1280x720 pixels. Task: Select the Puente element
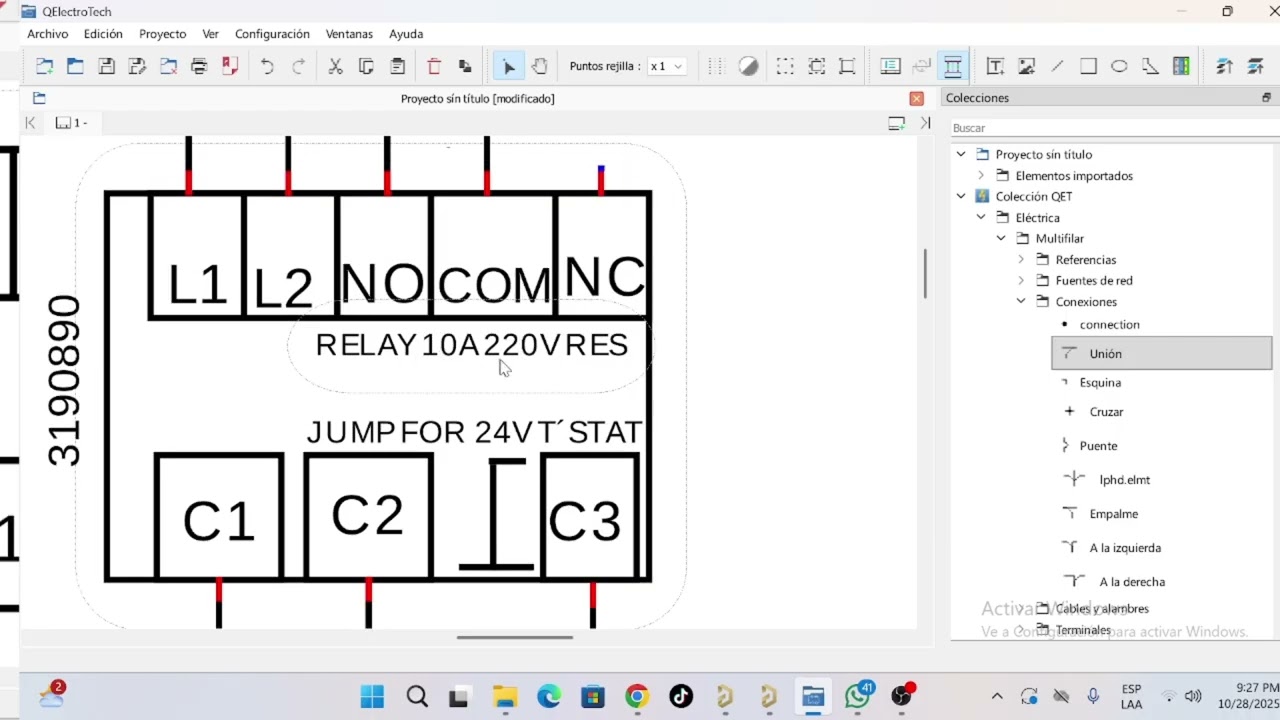(1098, 446)
